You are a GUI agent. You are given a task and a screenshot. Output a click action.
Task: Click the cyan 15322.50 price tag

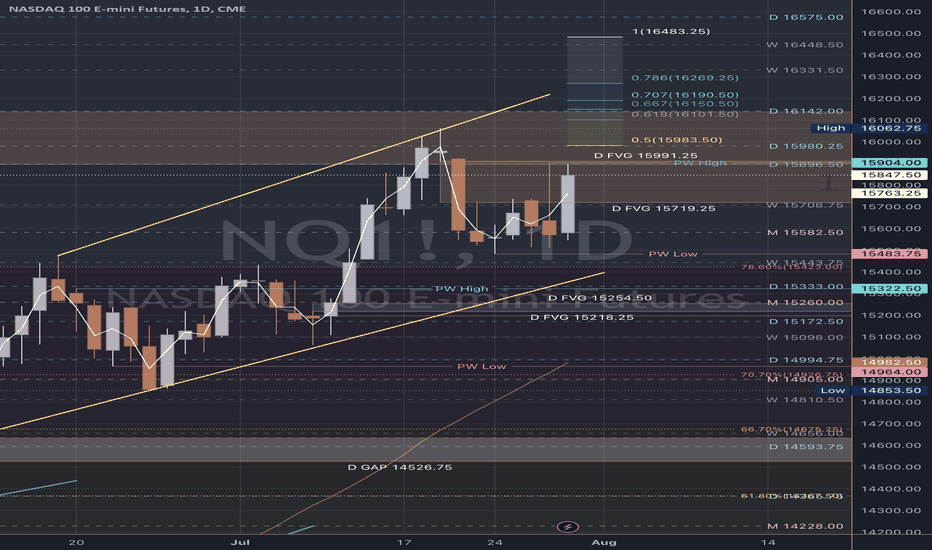coord(890,289)
